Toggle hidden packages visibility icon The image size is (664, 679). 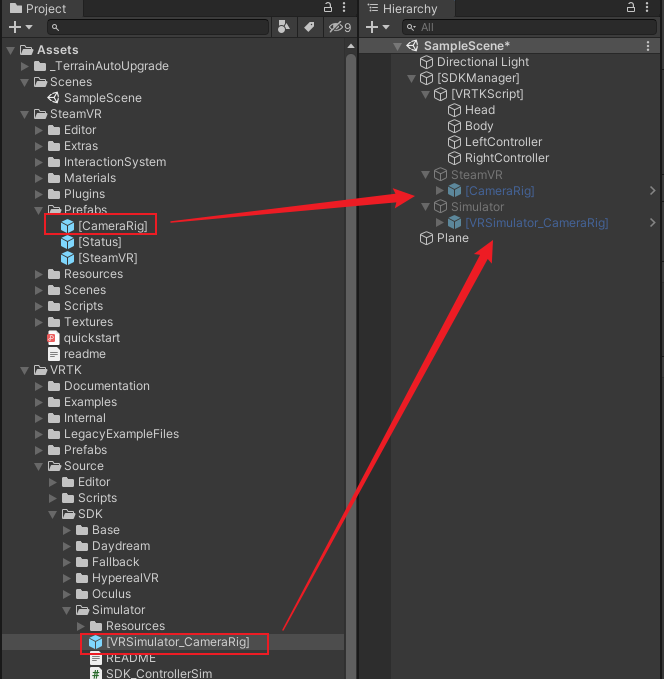pos(340,27)
